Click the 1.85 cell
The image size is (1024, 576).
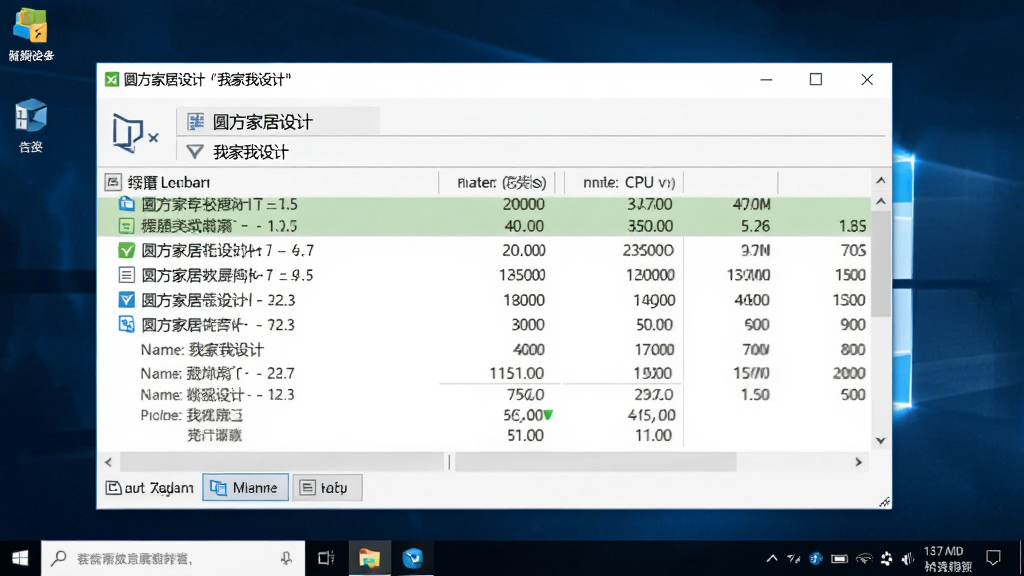point(852,226)
